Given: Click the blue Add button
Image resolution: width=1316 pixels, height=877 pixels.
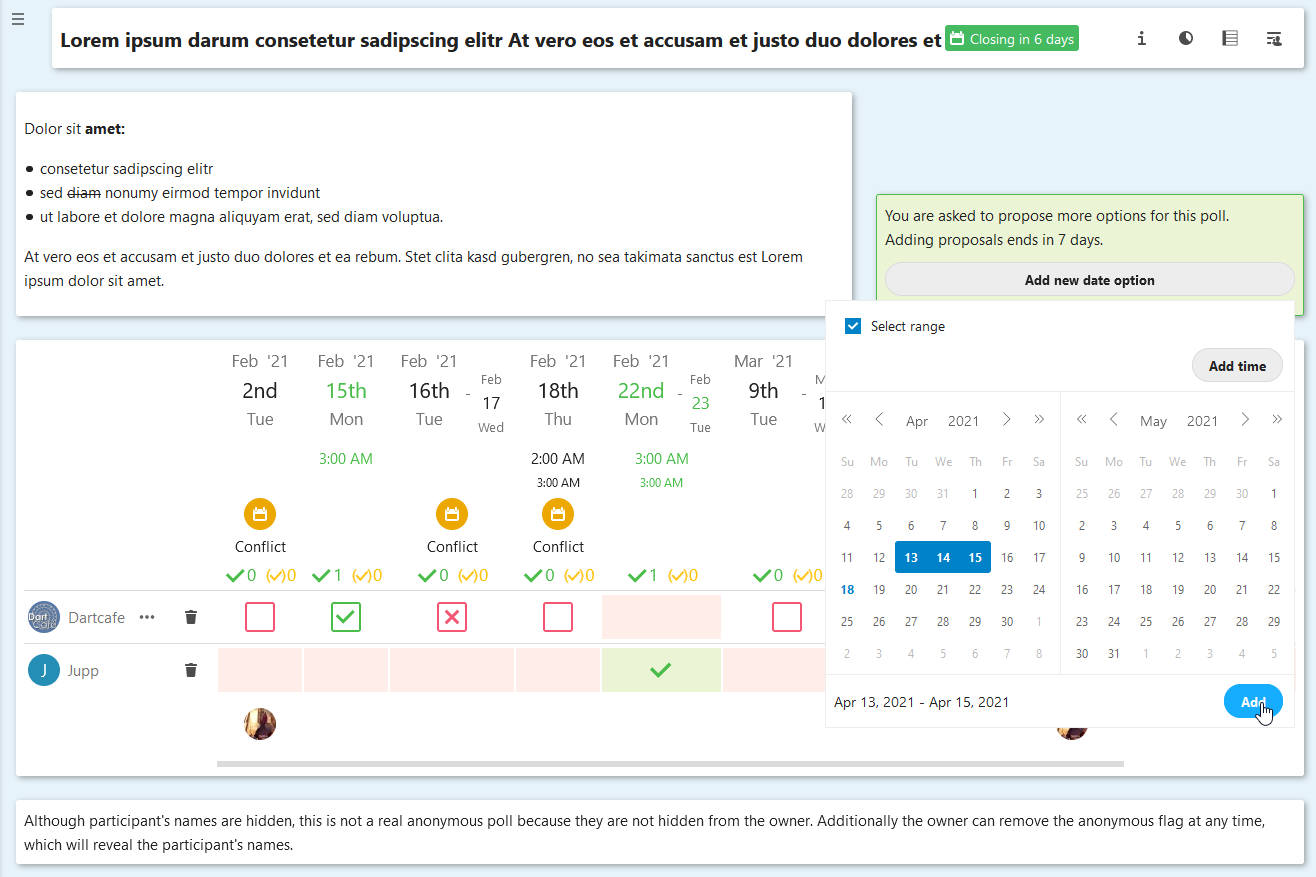Looking at the screenshot, I should click(1253, 702).
